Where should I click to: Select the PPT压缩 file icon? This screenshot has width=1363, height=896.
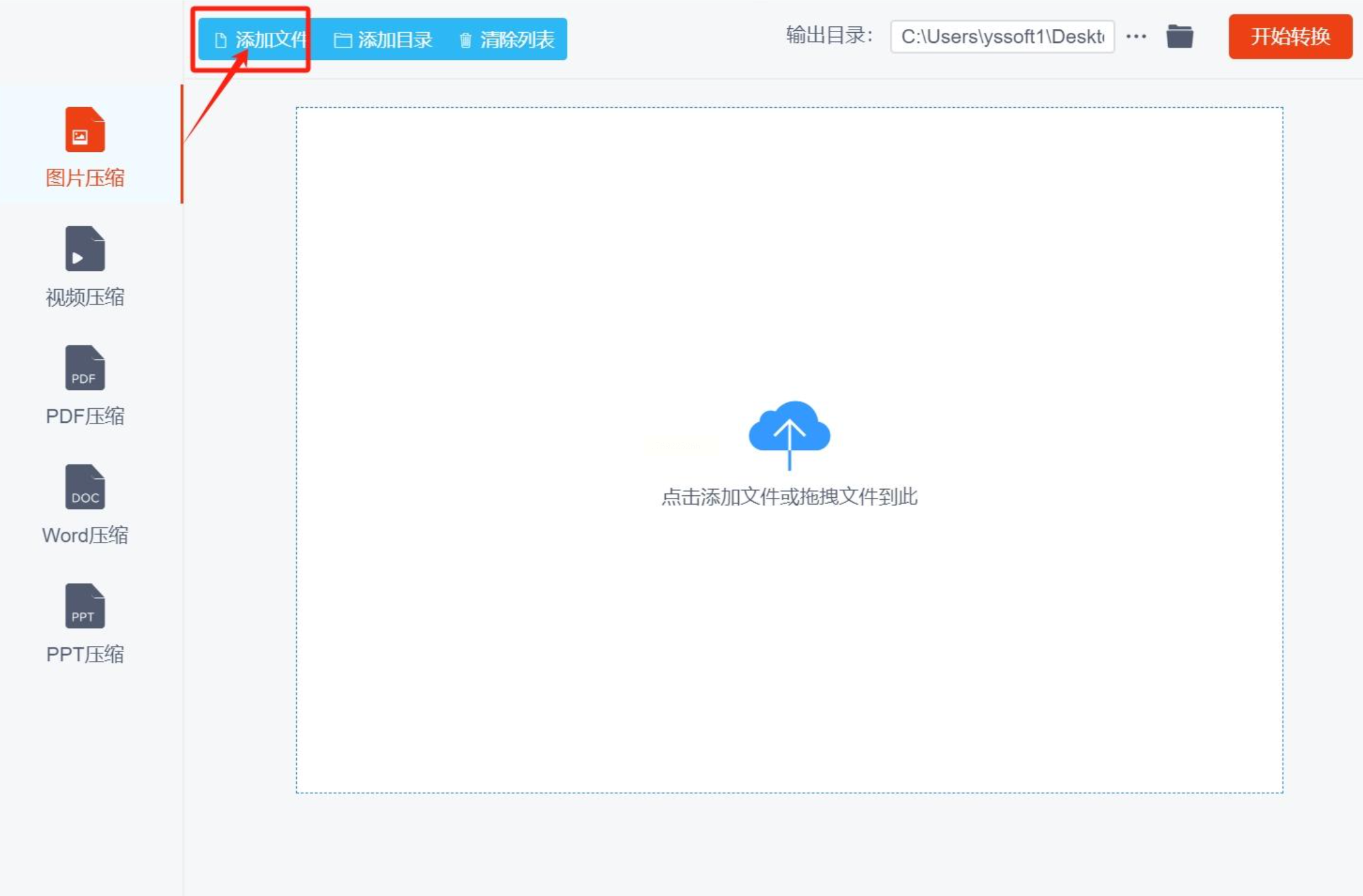point(84,606)
